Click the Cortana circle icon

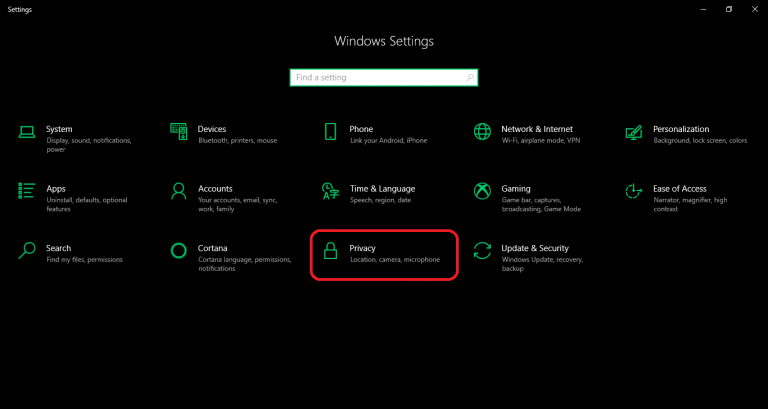click(x=179, y=250)
